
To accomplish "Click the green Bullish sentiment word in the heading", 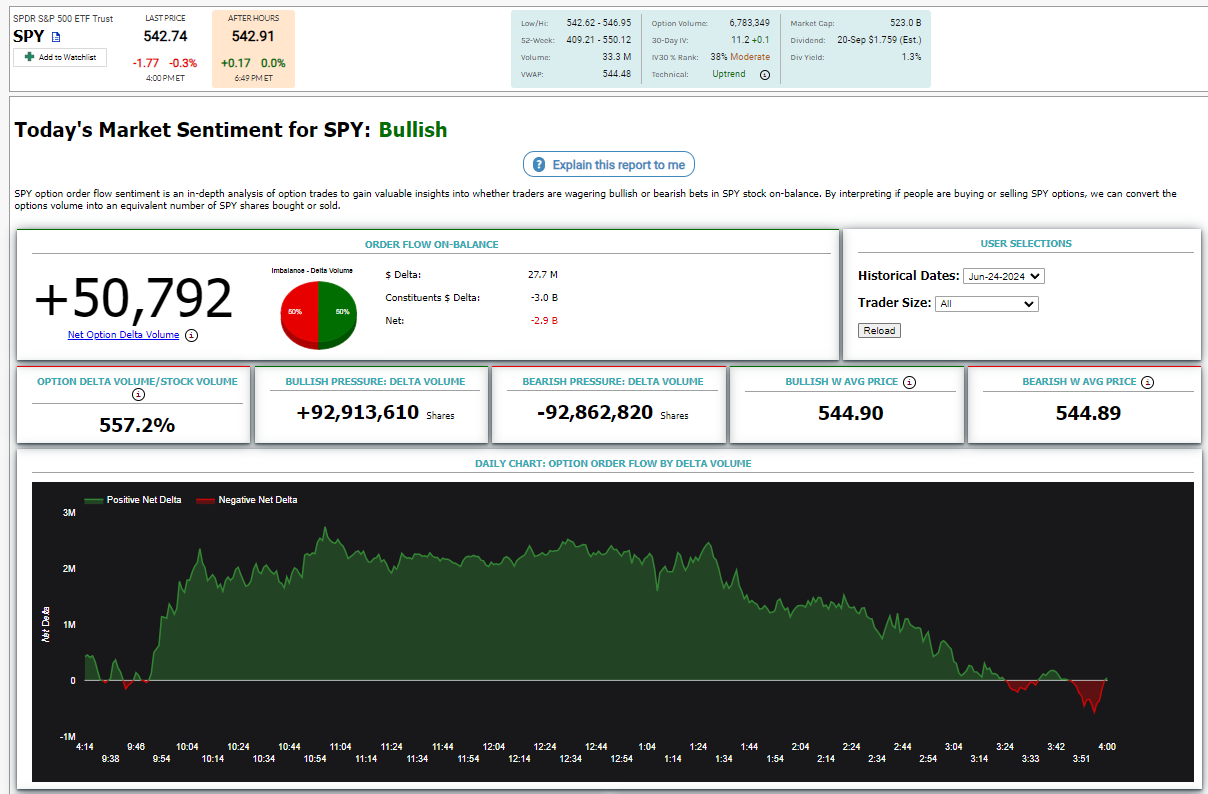I will pyautogui.click(x=413, y=130).
